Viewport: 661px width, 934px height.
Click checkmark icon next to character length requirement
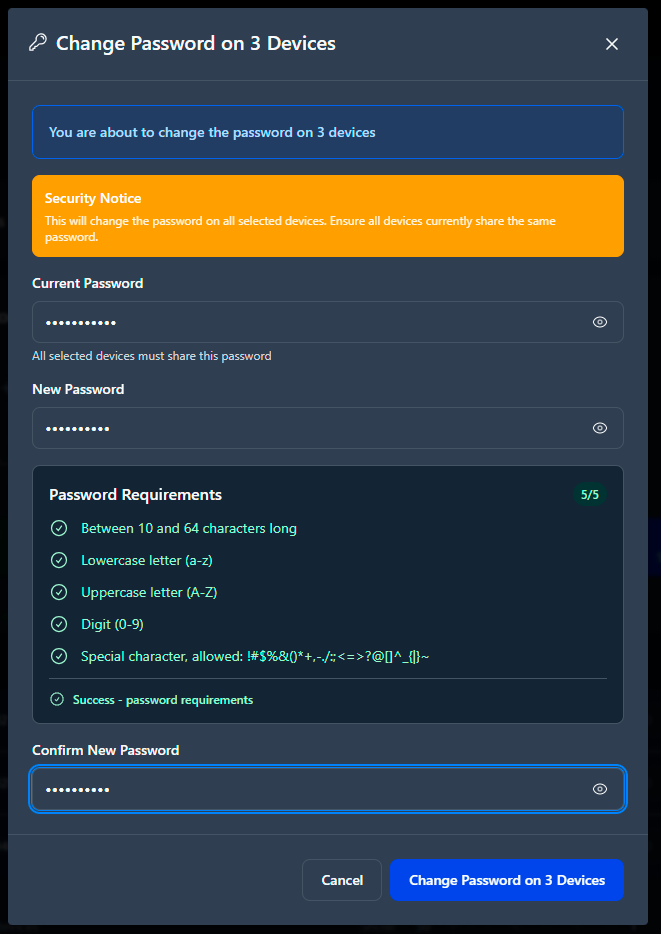(x=59, y=528)
